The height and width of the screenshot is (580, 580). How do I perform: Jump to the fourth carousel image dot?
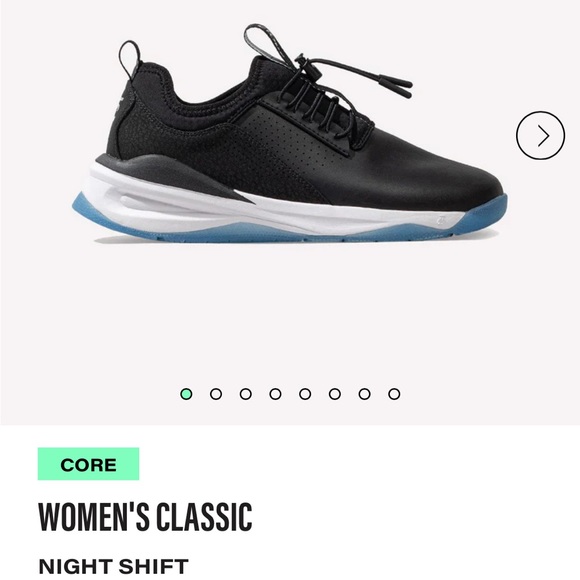coord(275,394)
